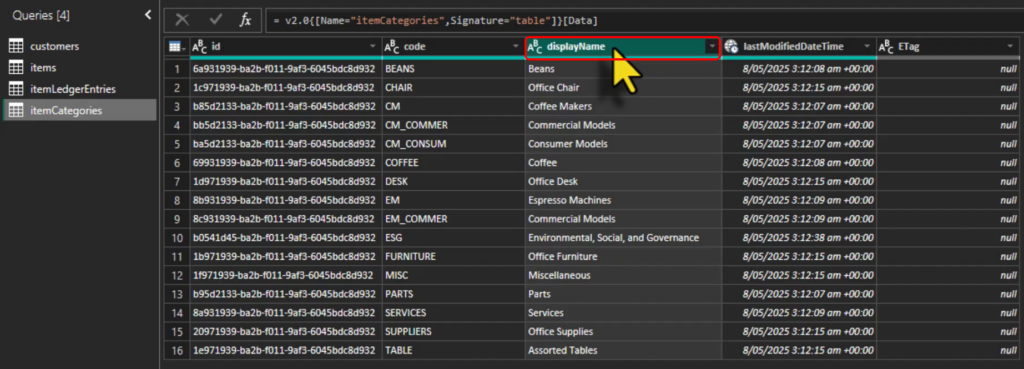1024x369 pixels.
Task: Click the table icon beside items query
Action: coord(16,68)
